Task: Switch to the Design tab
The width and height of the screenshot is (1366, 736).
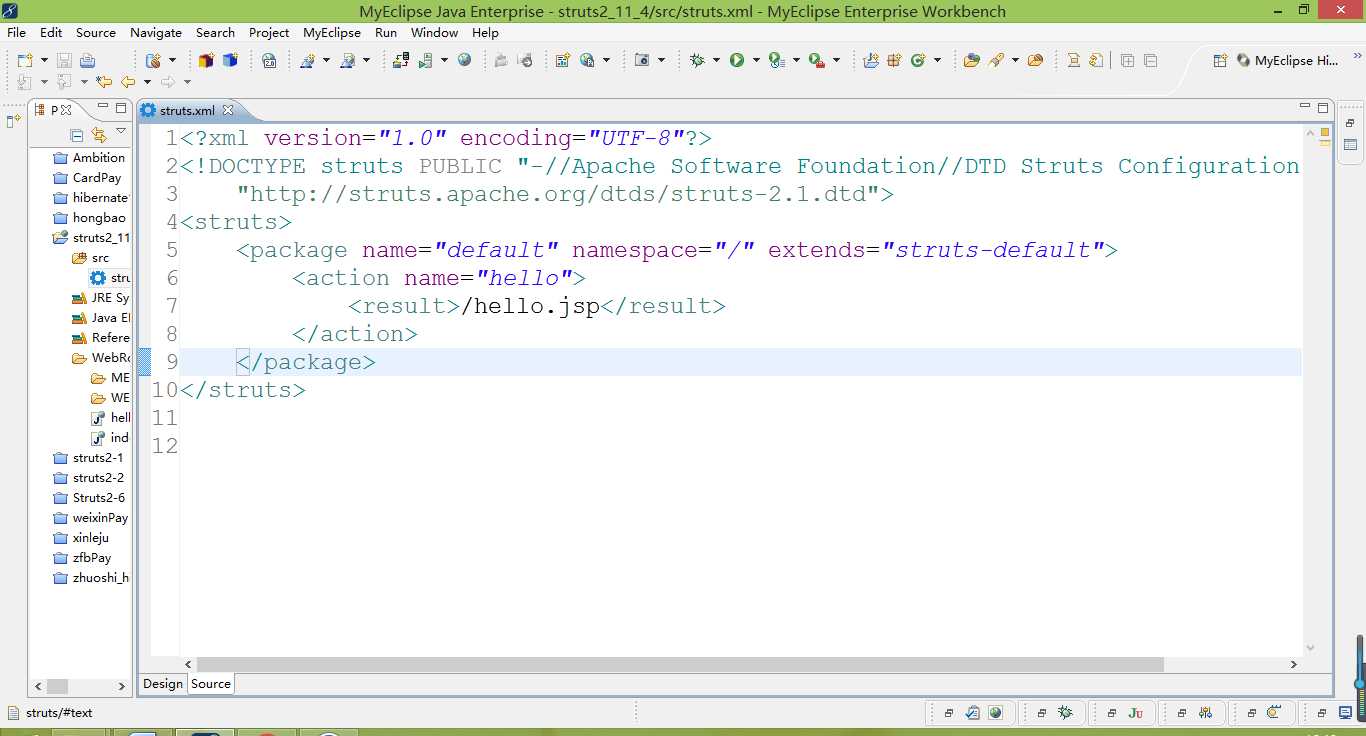Action: click(x=162, y=684)
